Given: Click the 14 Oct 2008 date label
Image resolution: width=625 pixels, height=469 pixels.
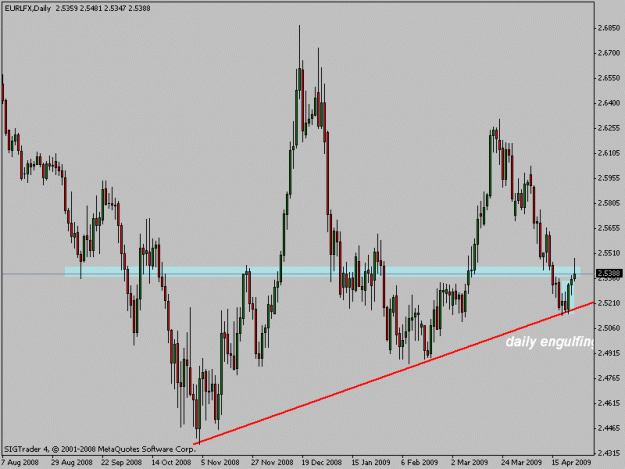Looking at the screenshot, I should point(171,462).
